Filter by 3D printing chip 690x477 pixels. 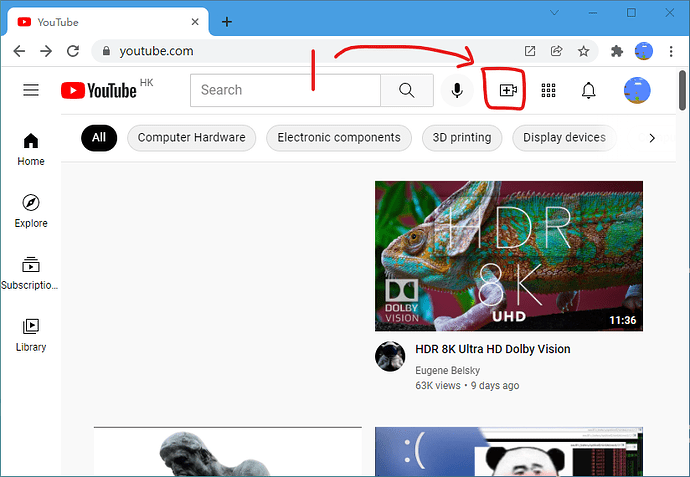point(462,138)
